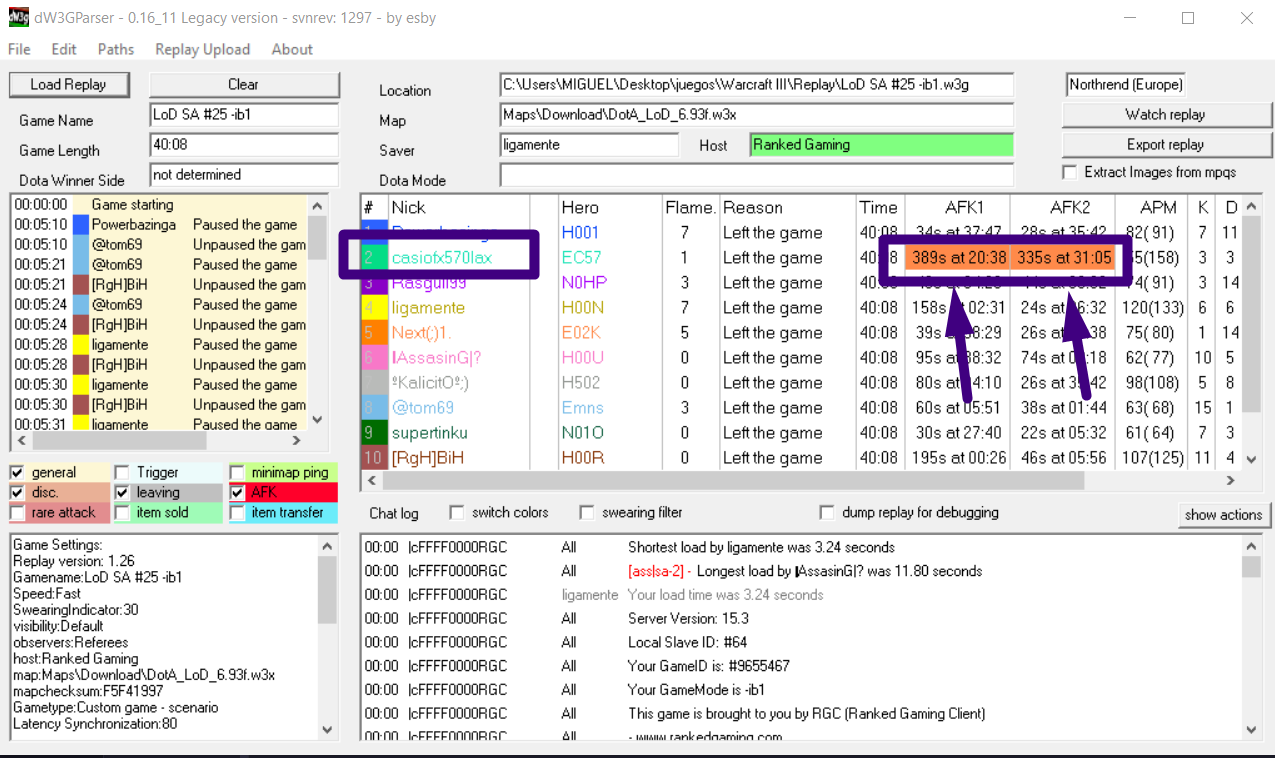The height and width of the screenshot is (758, 1275).
Task: Toggle the disc. filter checkbox
Action: pos(18,493)
